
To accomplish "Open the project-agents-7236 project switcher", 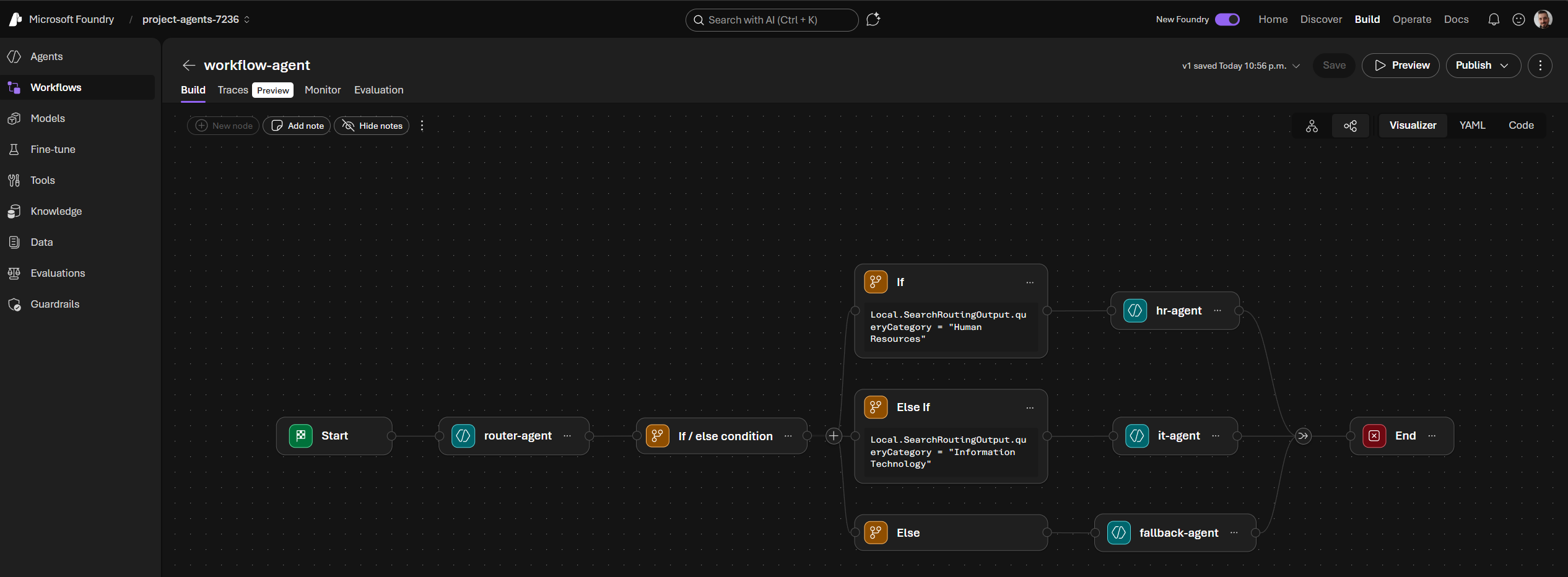I will [196, 20].
